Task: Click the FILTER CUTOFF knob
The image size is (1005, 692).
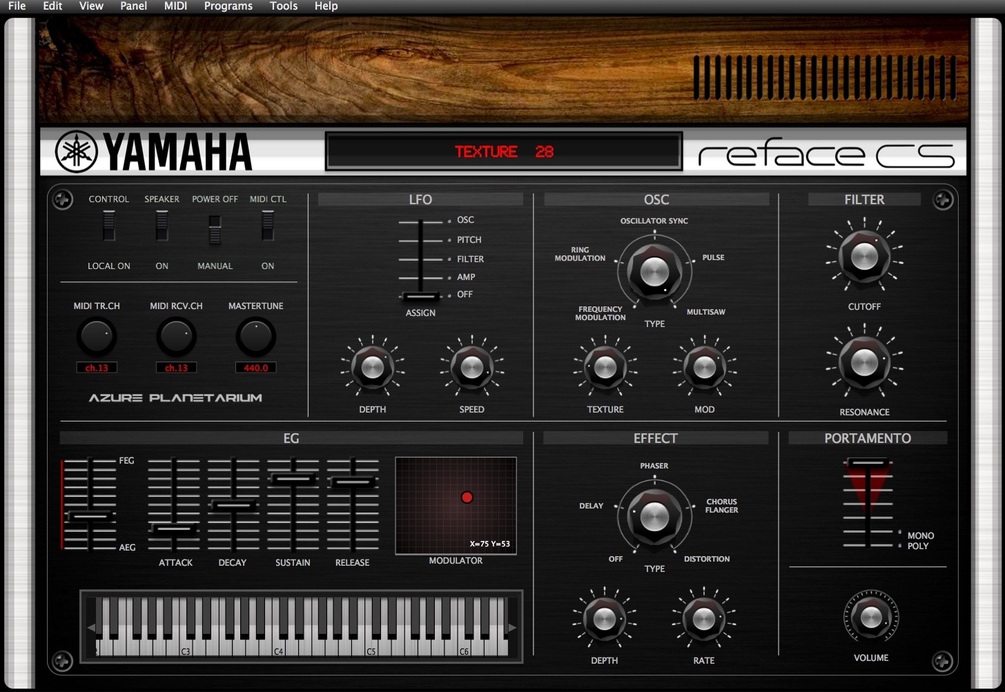Action: 864,256
